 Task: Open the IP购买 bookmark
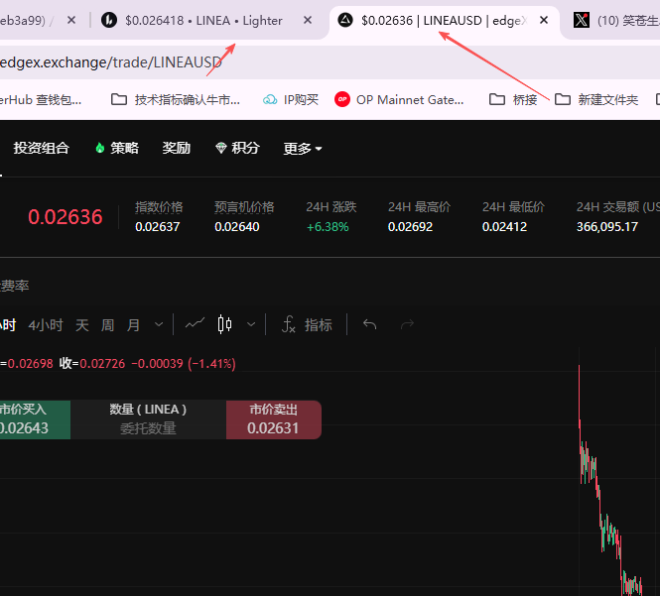click(291, 100)
